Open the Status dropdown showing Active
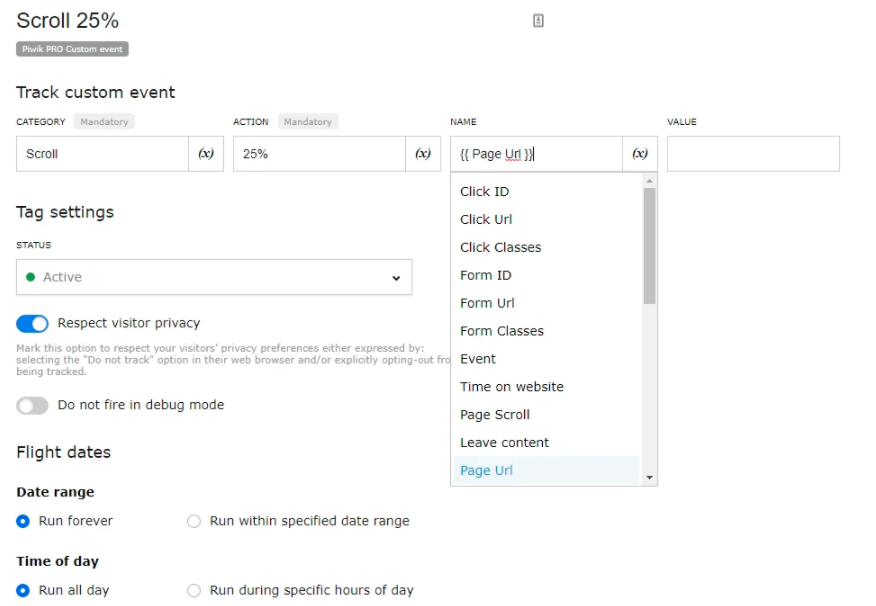Image resolution: width=876 pixels, height=606 pixels. click(x=214, y=277)
